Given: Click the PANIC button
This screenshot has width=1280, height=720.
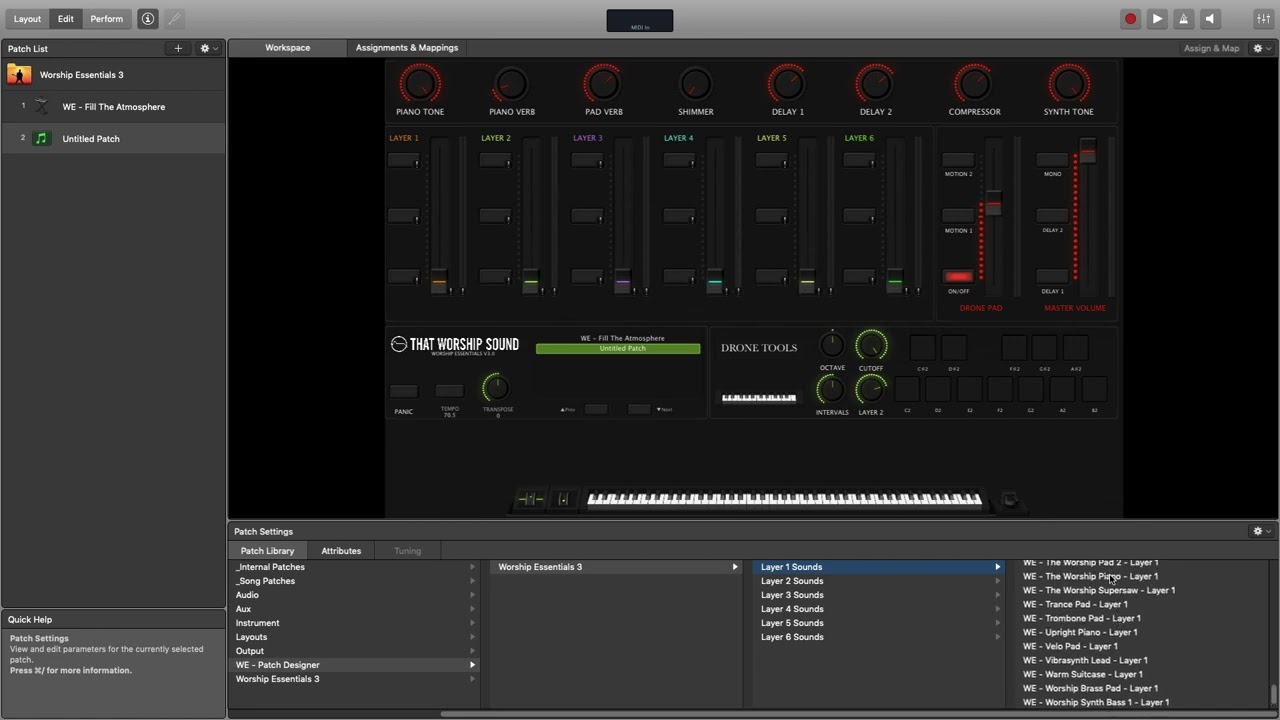Looking at the screenshot, I should (x=404, y=391).
